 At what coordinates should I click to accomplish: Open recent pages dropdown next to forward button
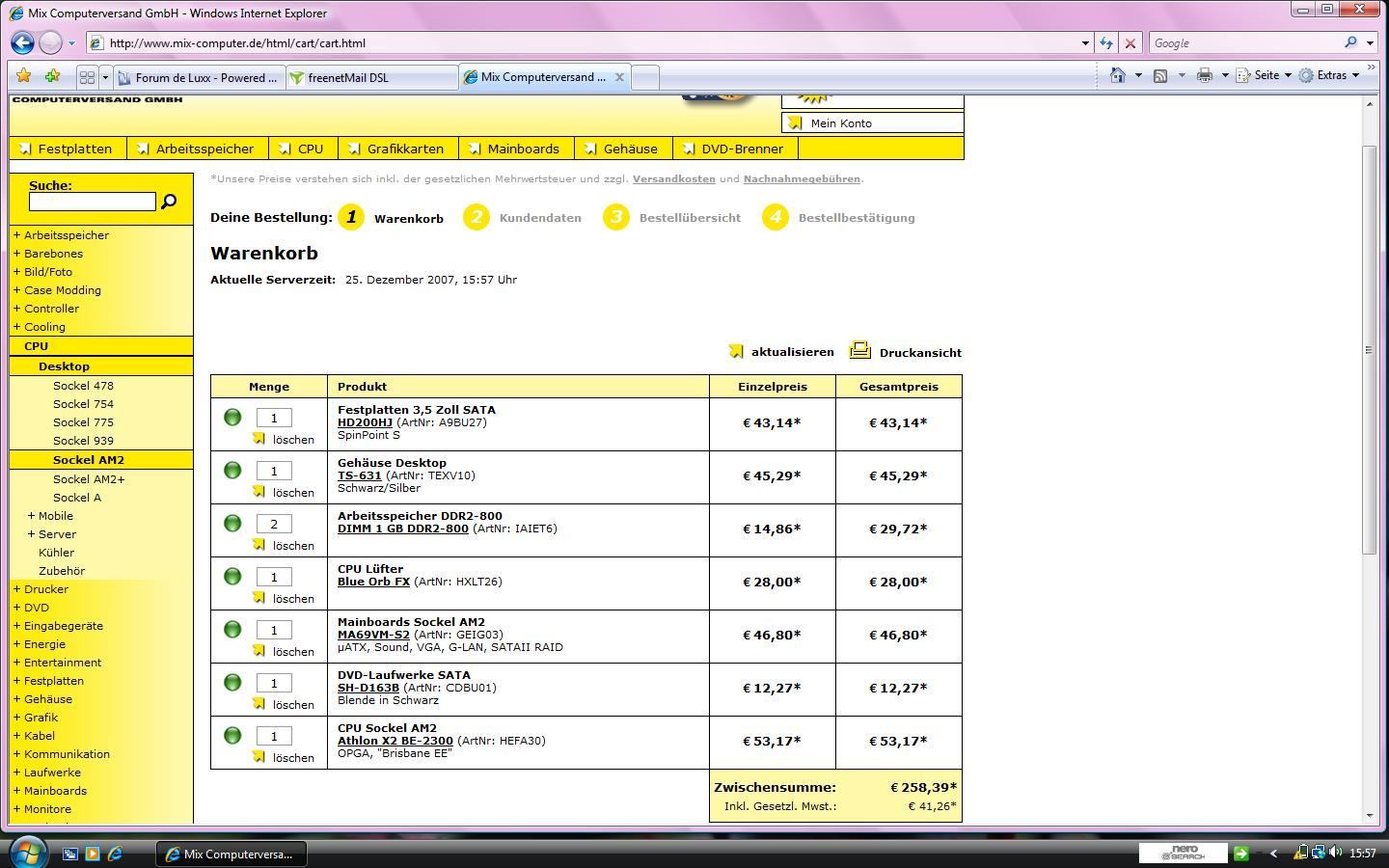tap(71, 43)
